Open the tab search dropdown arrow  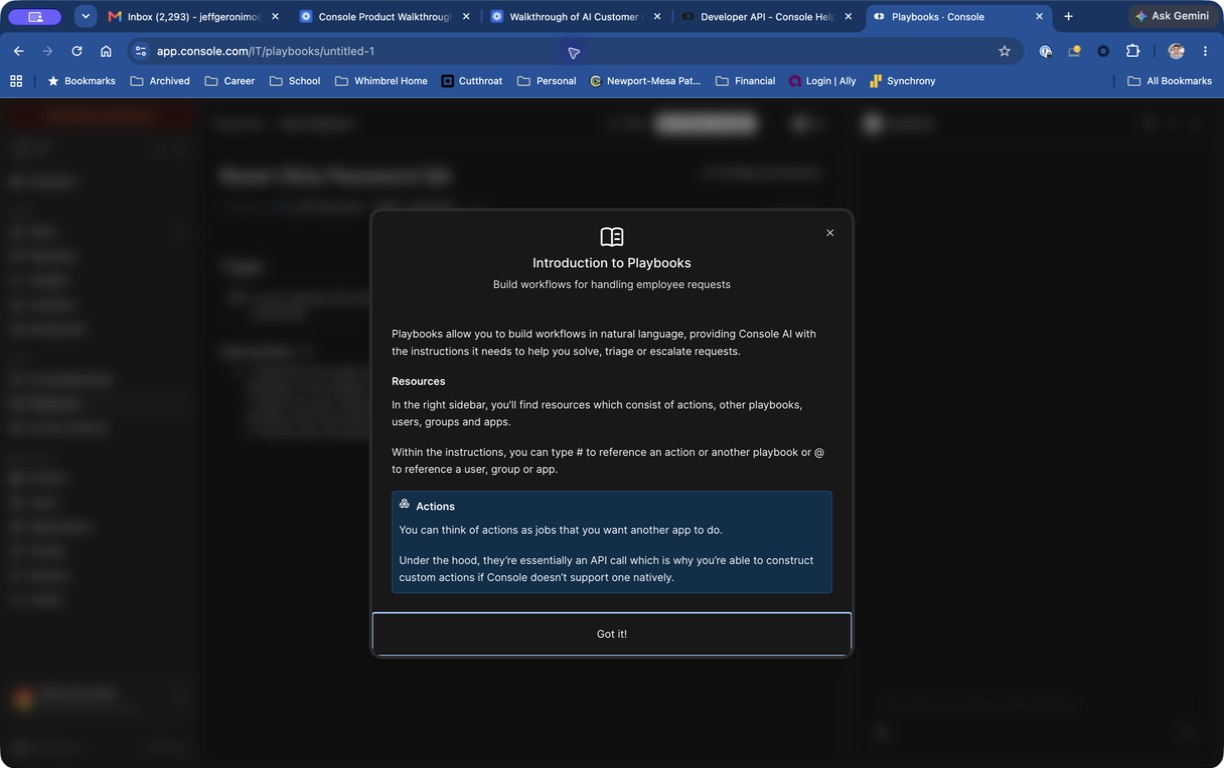click(x=85, y=17)
